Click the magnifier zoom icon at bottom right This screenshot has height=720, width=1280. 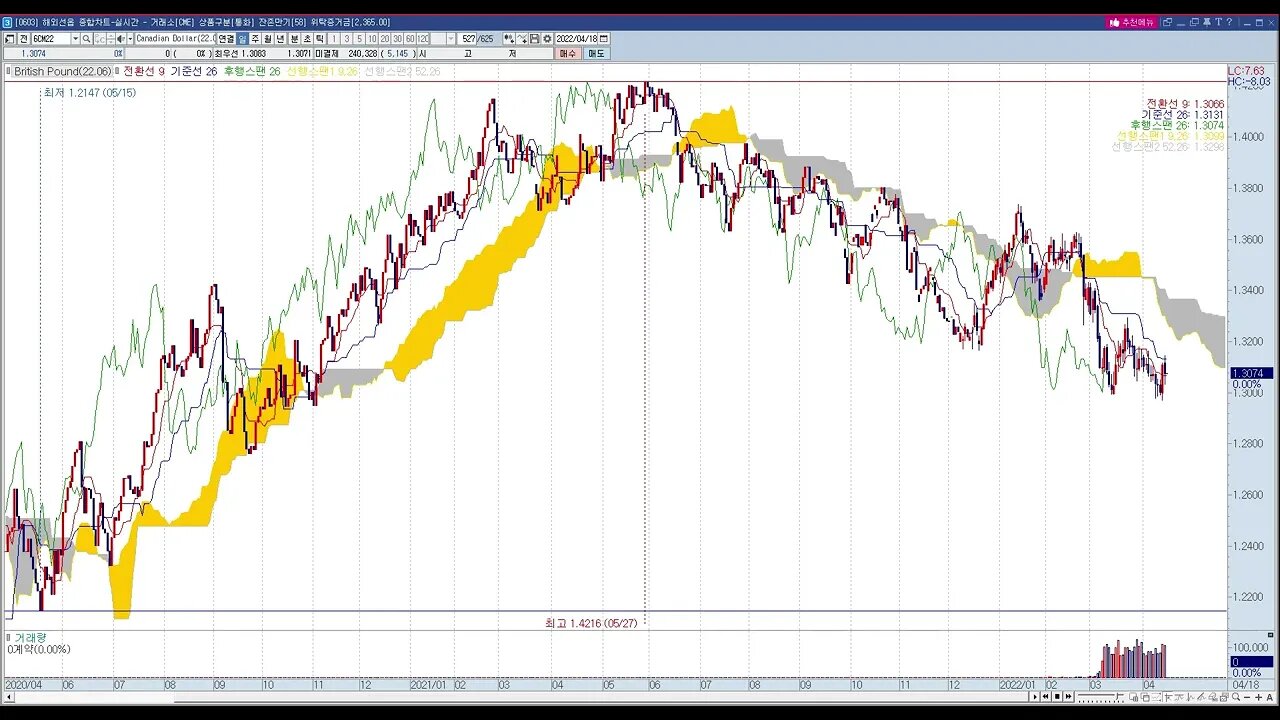pyautogui.click(x=1236, y=696)
